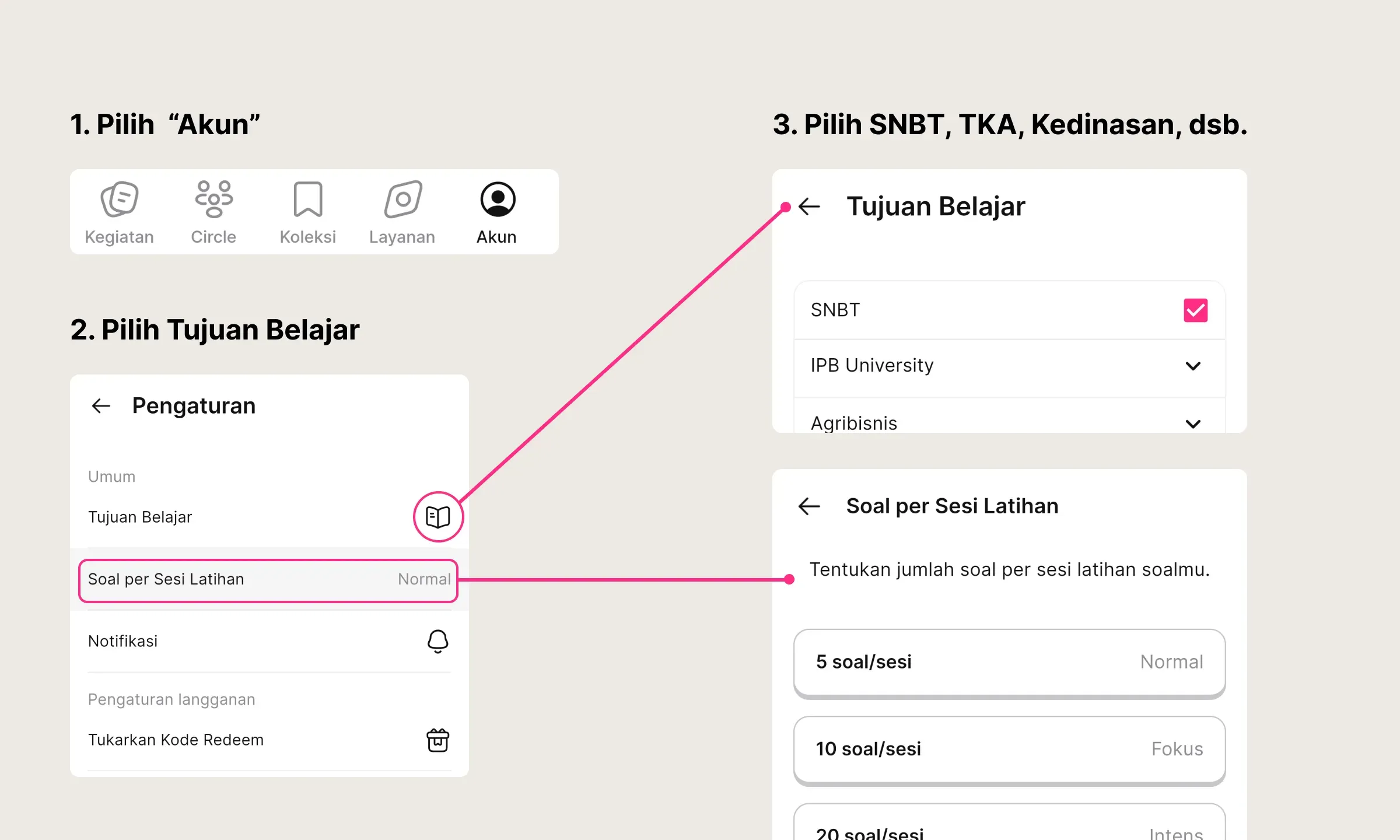Go back from Pengaturan screen
This screenshot has width=1400, height=840.
pyautogui.click(x=101, y=406)
